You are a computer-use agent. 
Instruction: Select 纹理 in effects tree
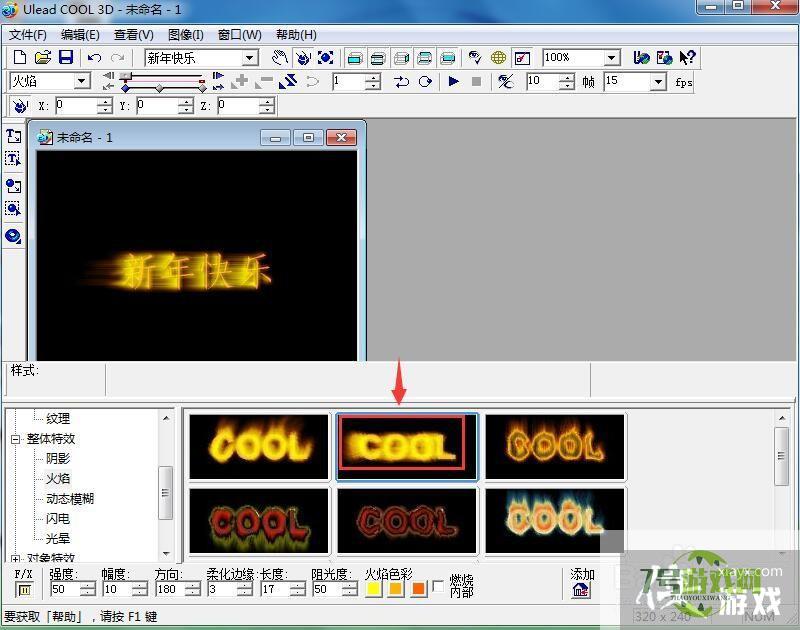click(58, 419)
